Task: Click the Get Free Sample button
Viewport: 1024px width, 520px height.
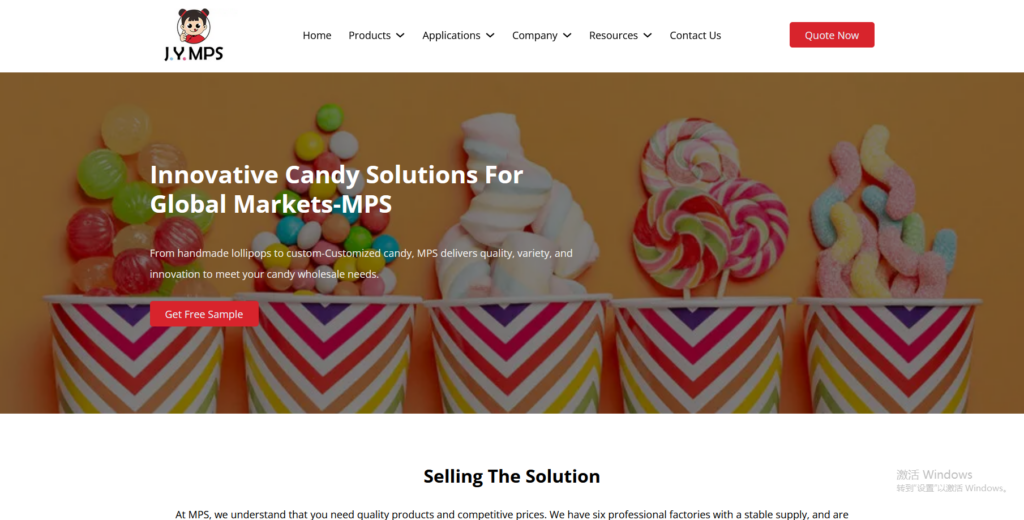Action: pos(204,314)
